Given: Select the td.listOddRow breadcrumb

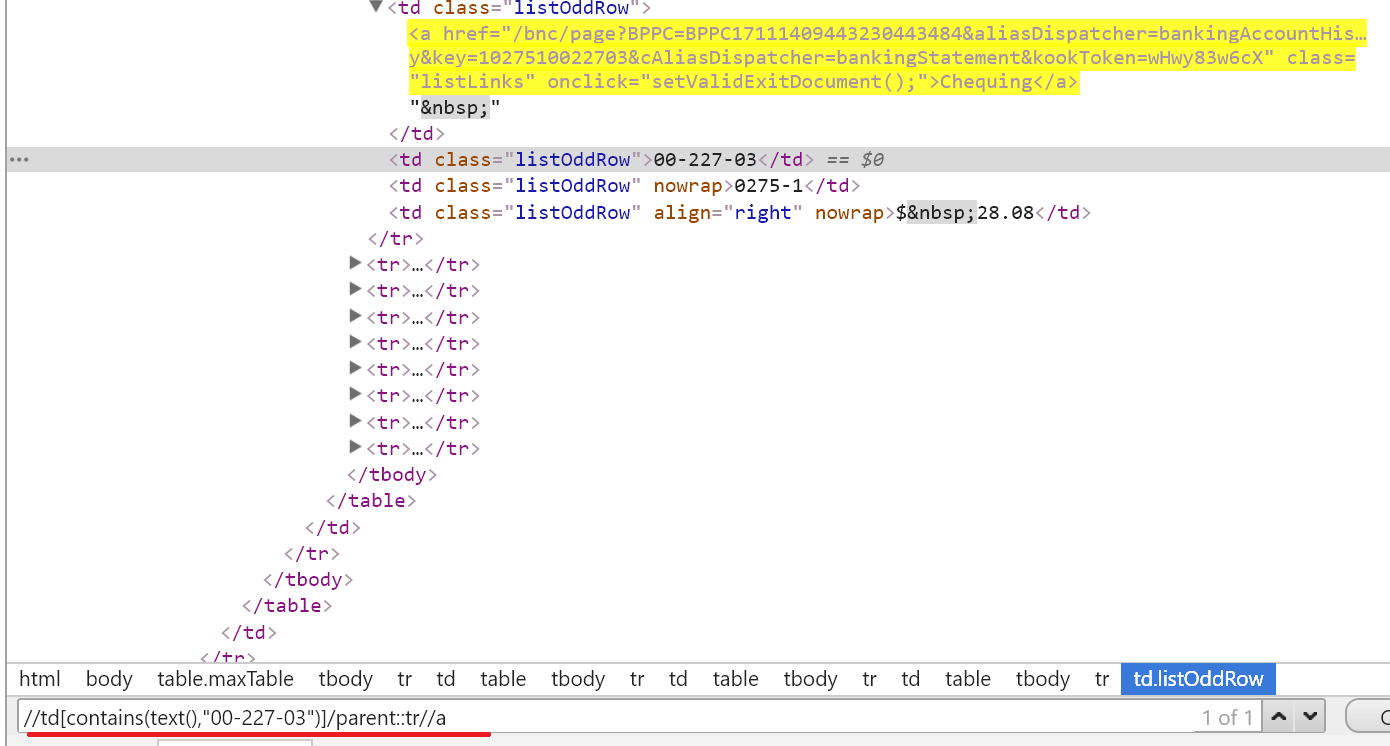Looking at the screenshot, I should [x=1198, y=679].
